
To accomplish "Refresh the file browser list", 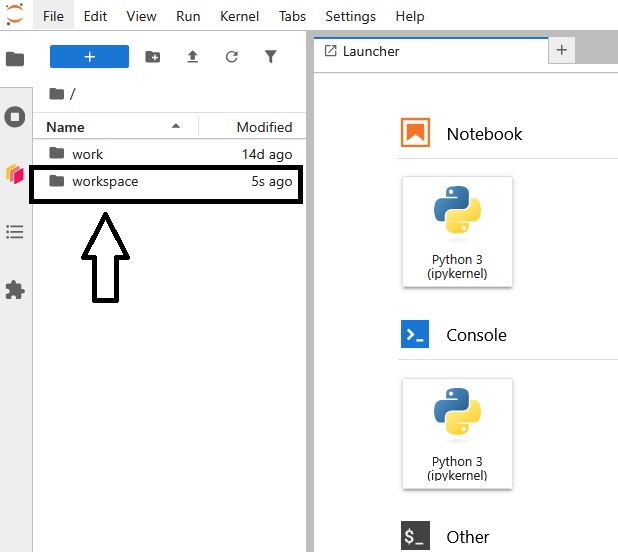I will tap(232, 57).
